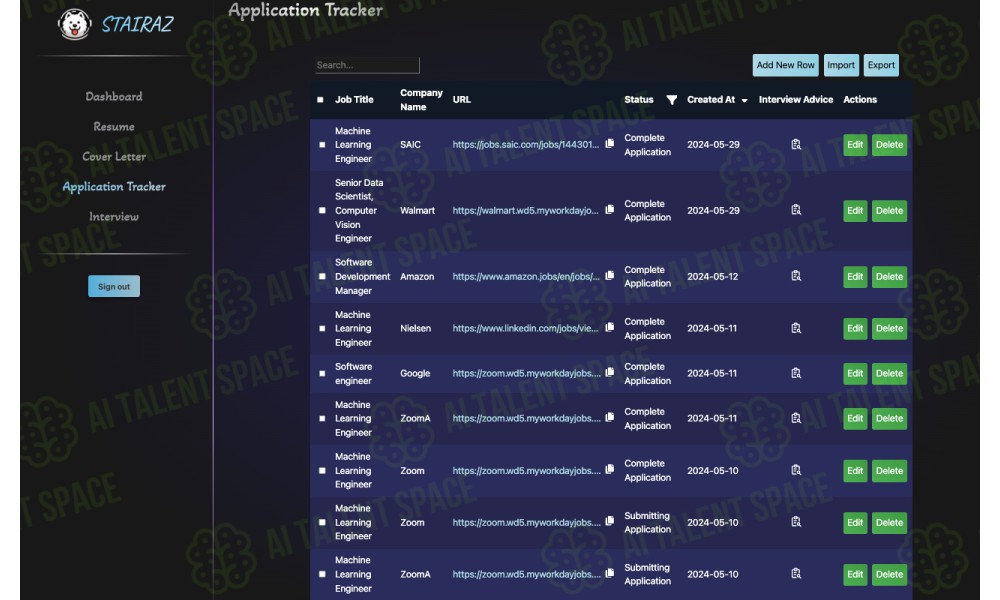Delete the Walmart application row

[x=889, y=210]
